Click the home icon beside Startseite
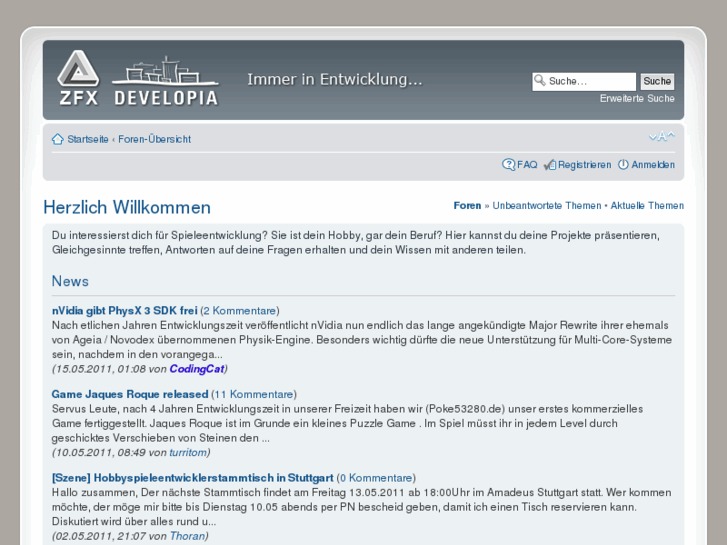The height and width of the screenshot is (545, 727). click(57, 139)
